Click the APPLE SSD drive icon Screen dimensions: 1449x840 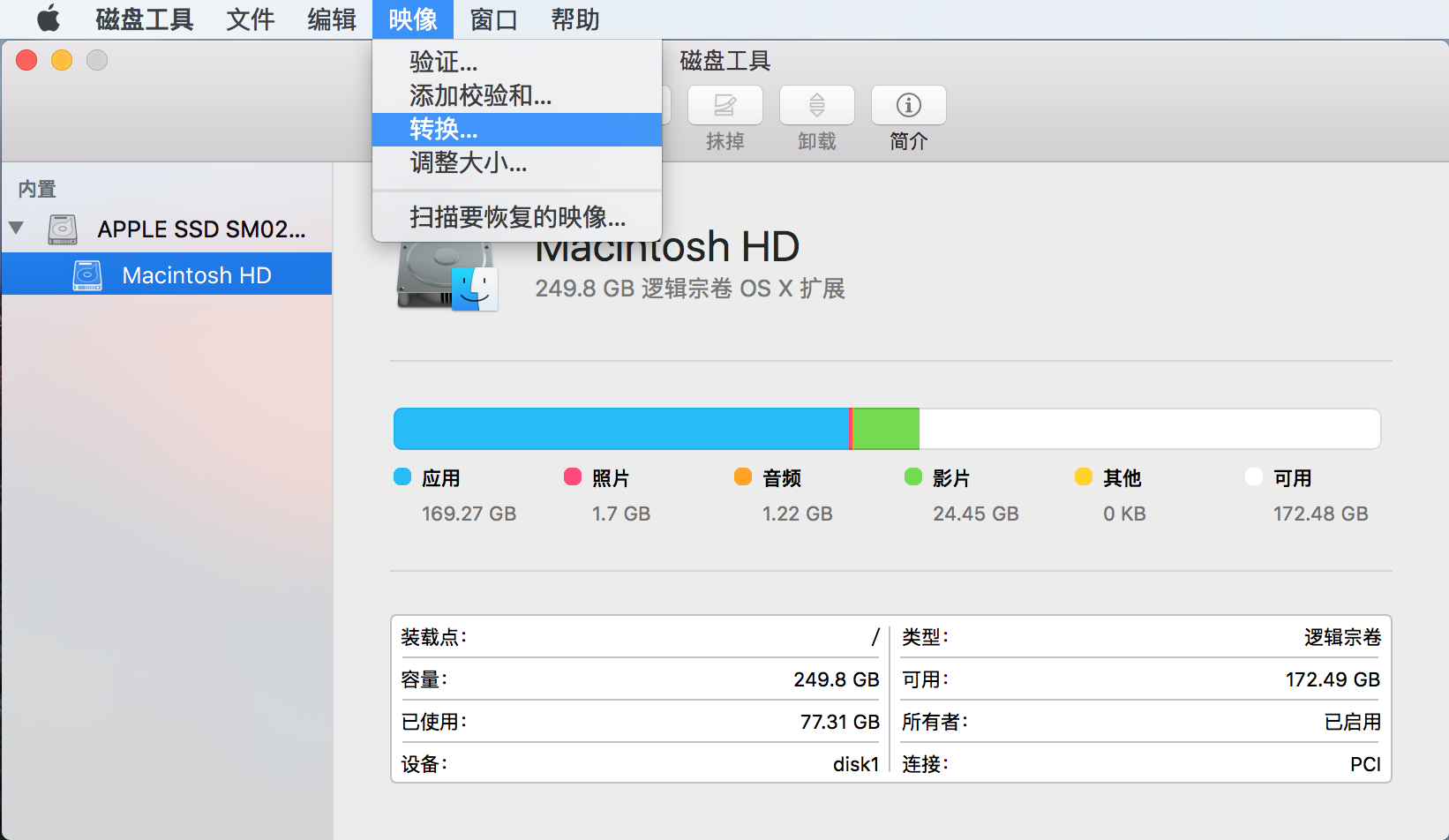[63, 229]
